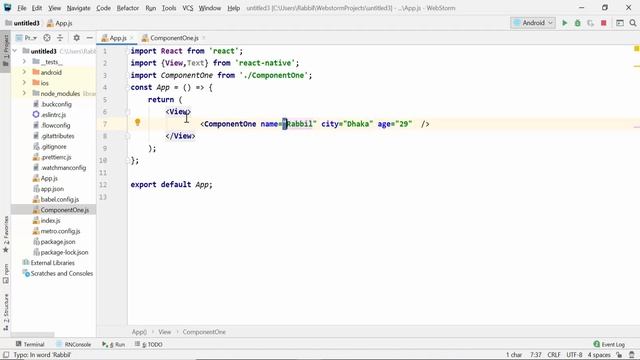This screenshot has height=360, width=640.
Task: Locate current file with target icon
Action: click(47, 38)
